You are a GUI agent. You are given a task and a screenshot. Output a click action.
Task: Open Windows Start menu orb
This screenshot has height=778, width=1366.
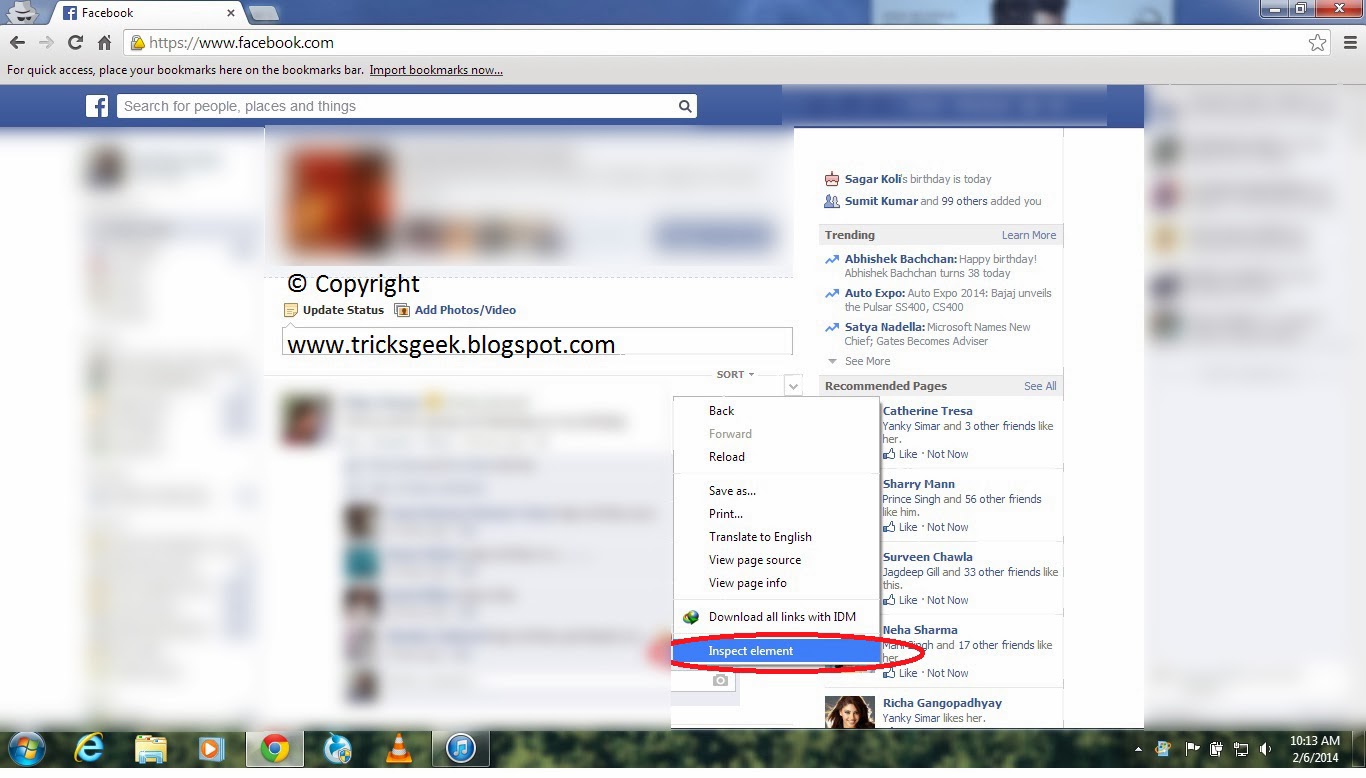pyautogui.click(x=26, y=748)
